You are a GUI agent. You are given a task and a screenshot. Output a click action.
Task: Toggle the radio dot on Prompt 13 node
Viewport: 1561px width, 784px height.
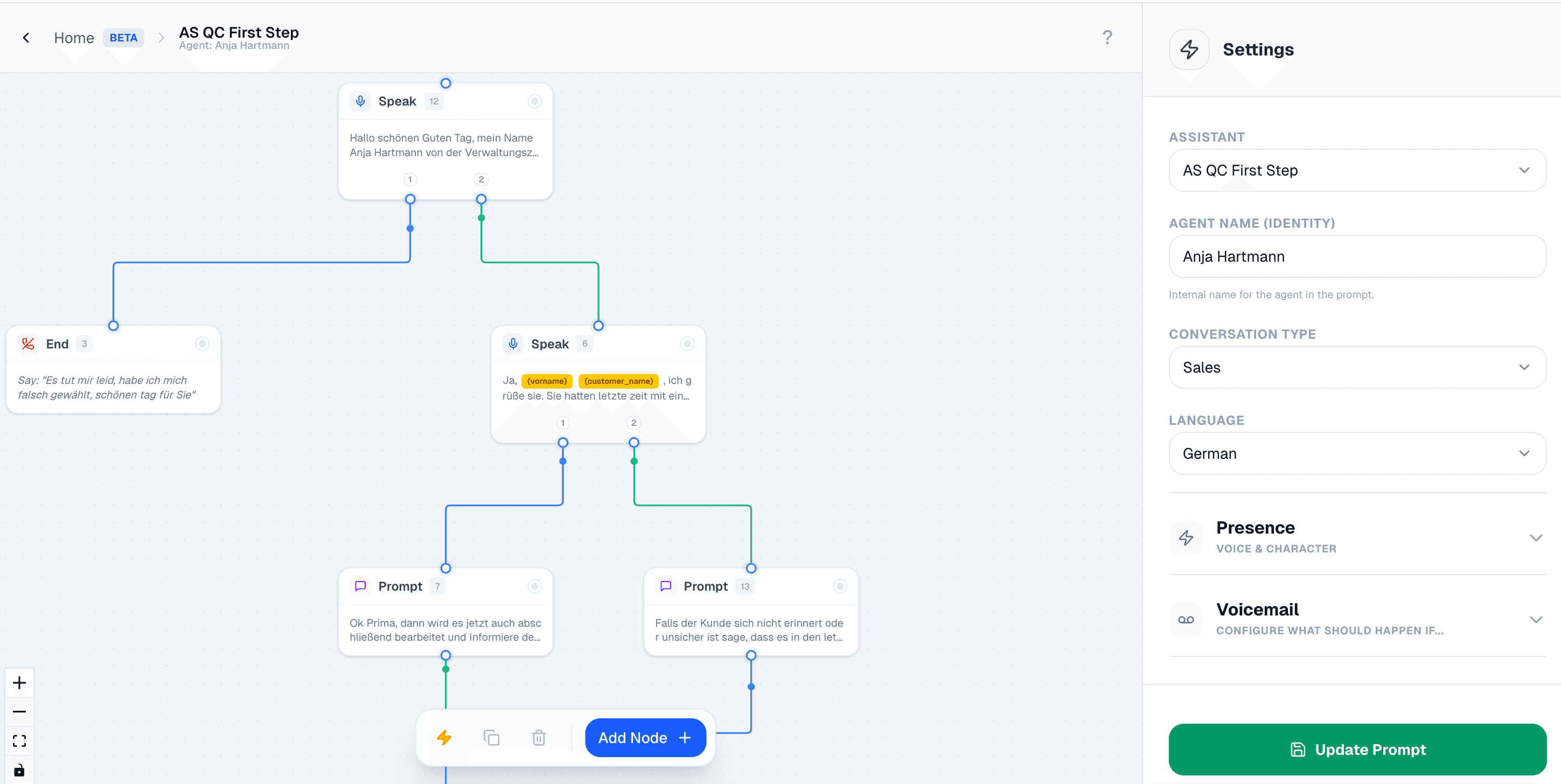click(x=840, y=586)
